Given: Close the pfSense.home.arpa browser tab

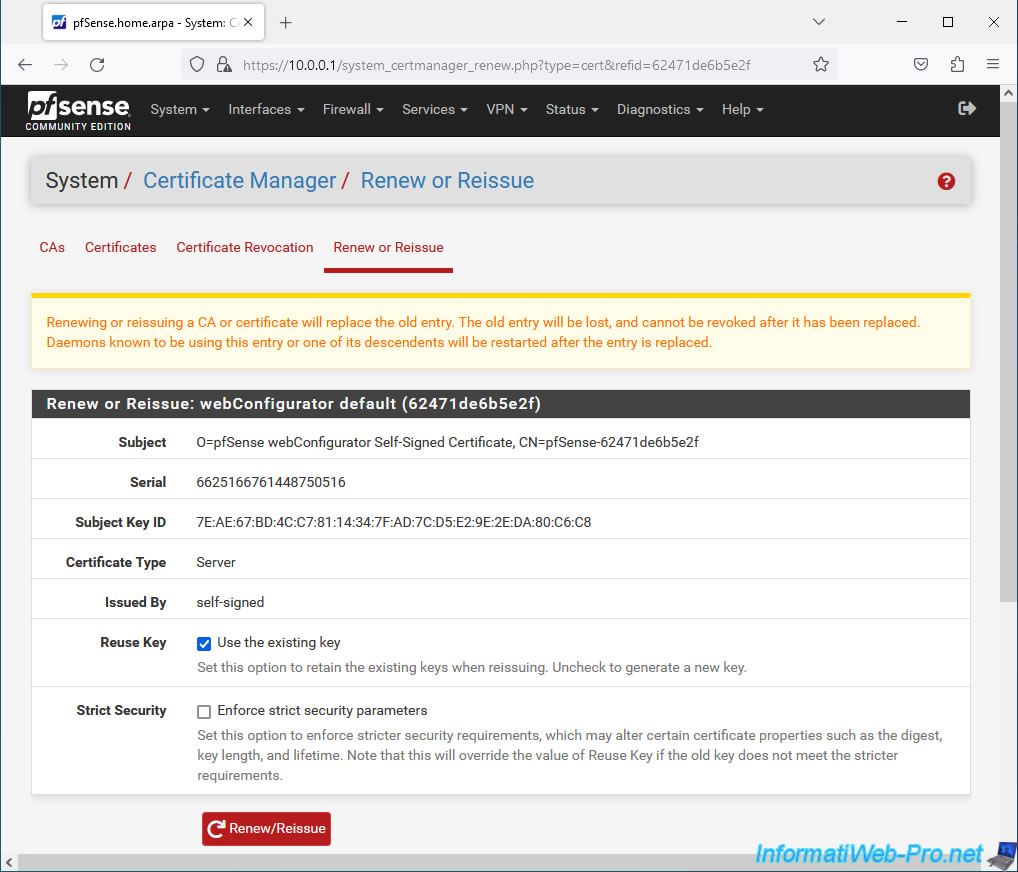Looking at the screenshot, I should (x=248, y=22).
